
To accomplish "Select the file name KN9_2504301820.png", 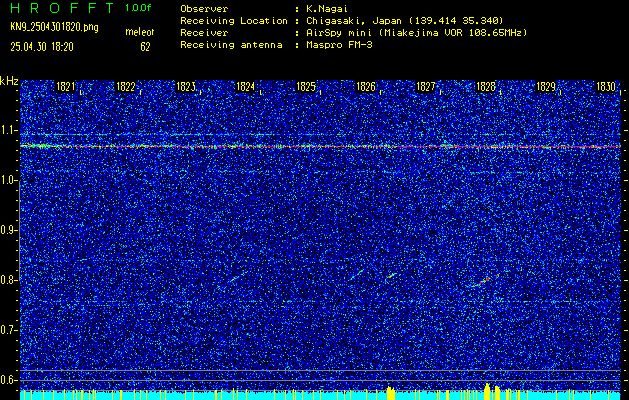I will (54, 27).
